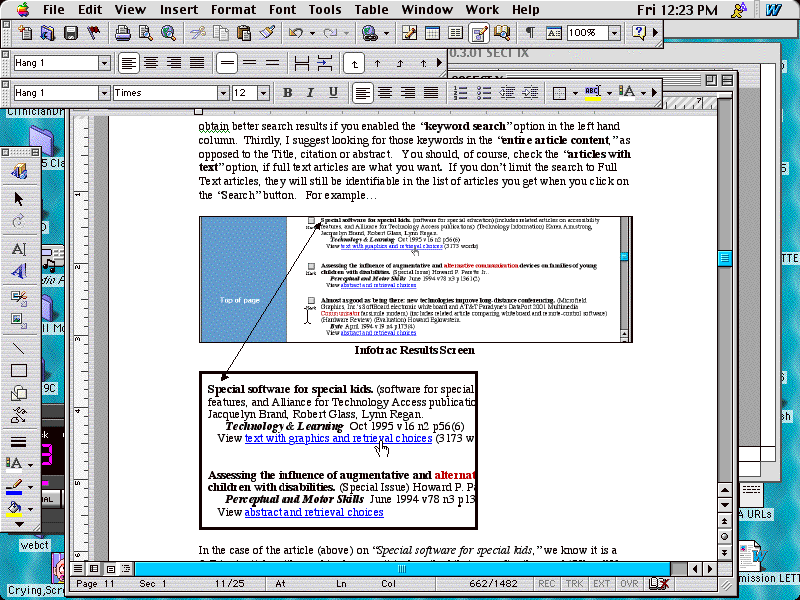Toggle the Drawing toolbar button
The image size is (800, 600).
coord(479,33)
